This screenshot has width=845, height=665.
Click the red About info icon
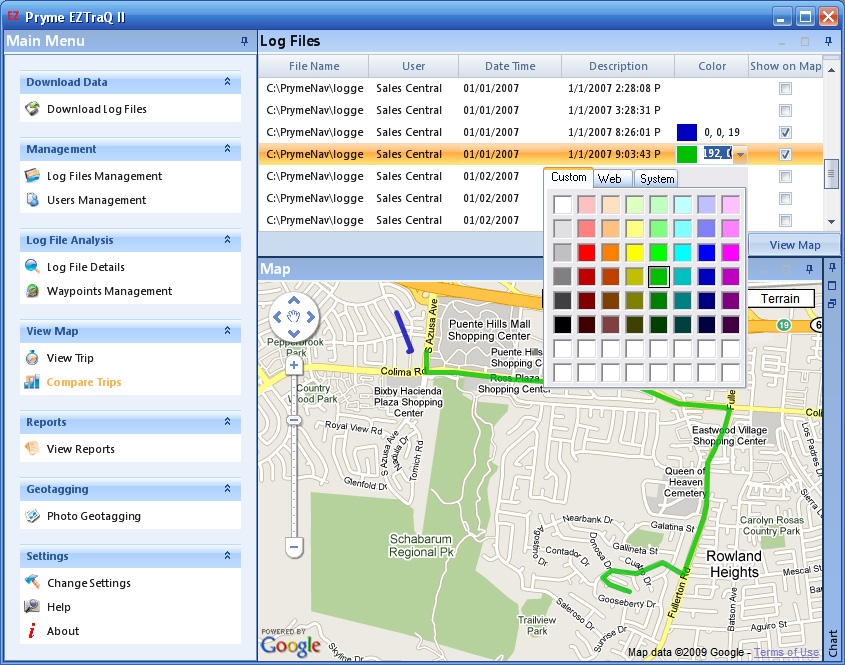coord(32,631)
